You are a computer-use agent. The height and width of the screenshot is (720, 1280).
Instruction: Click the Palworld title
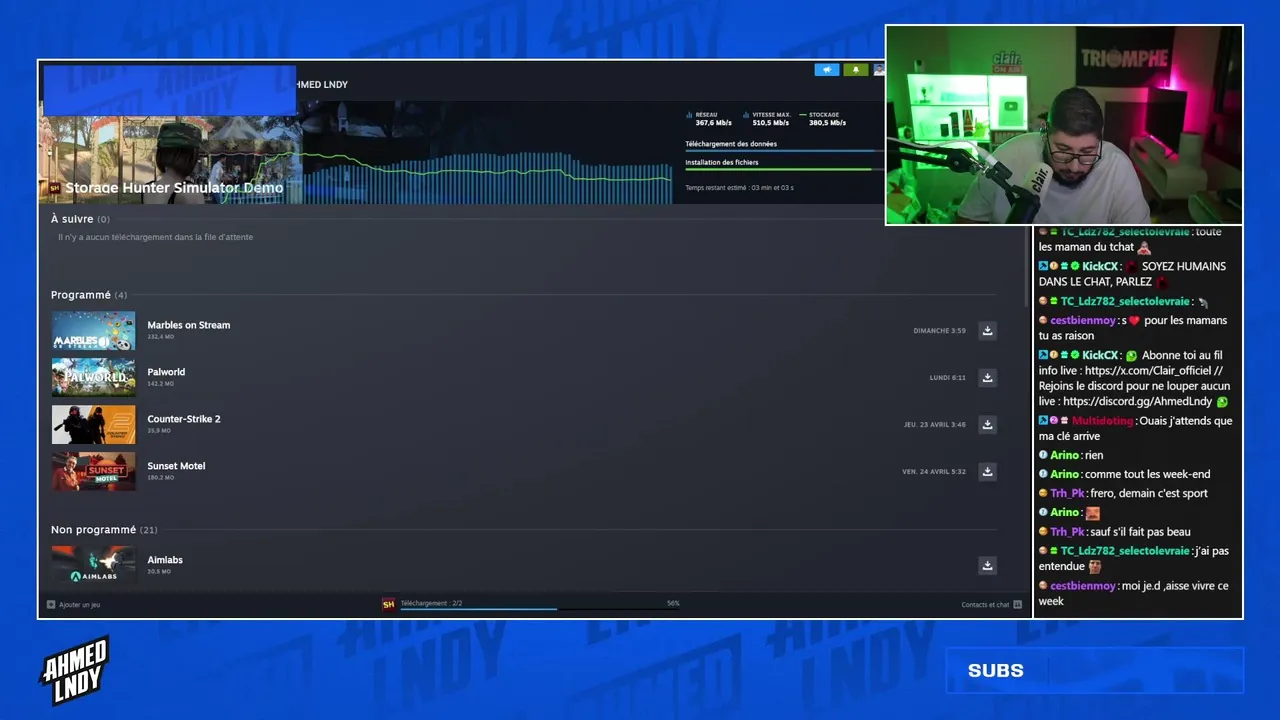click(166, 372)
